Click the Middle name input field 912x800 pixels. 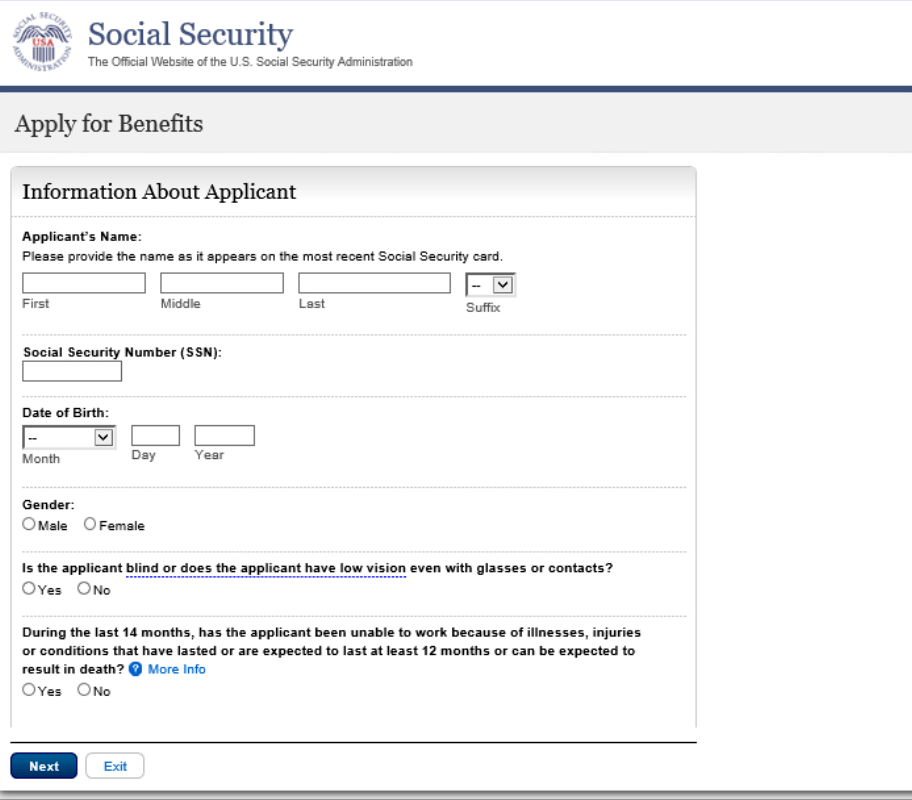click(x=221, y=282)
